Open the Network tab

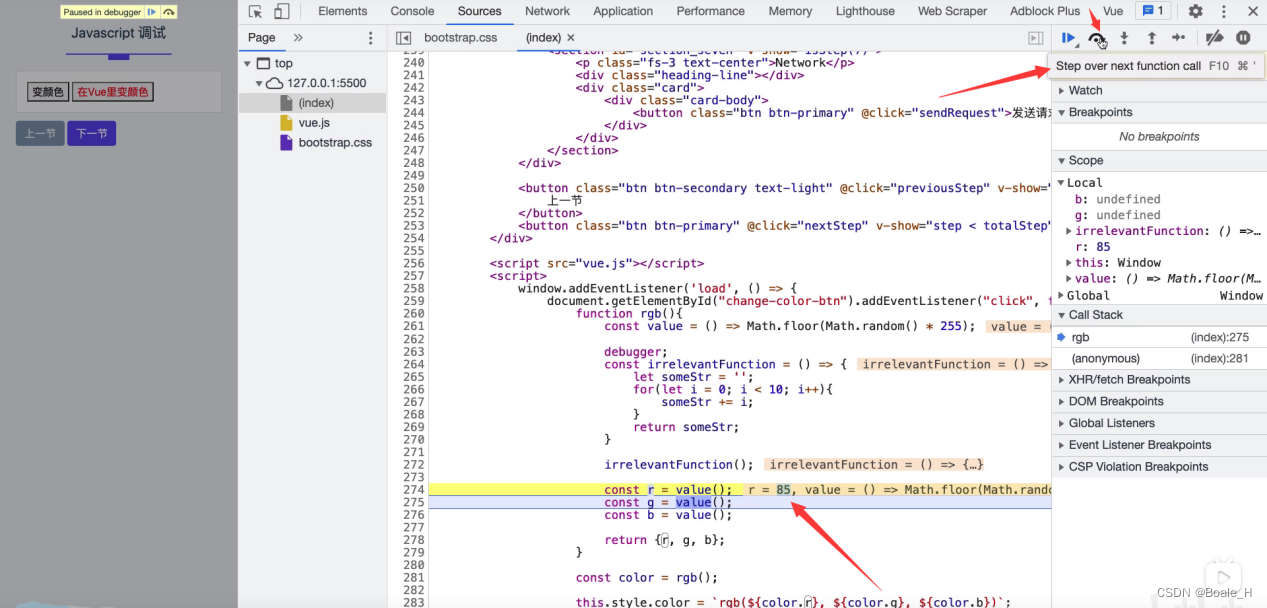tap(547, 11)
